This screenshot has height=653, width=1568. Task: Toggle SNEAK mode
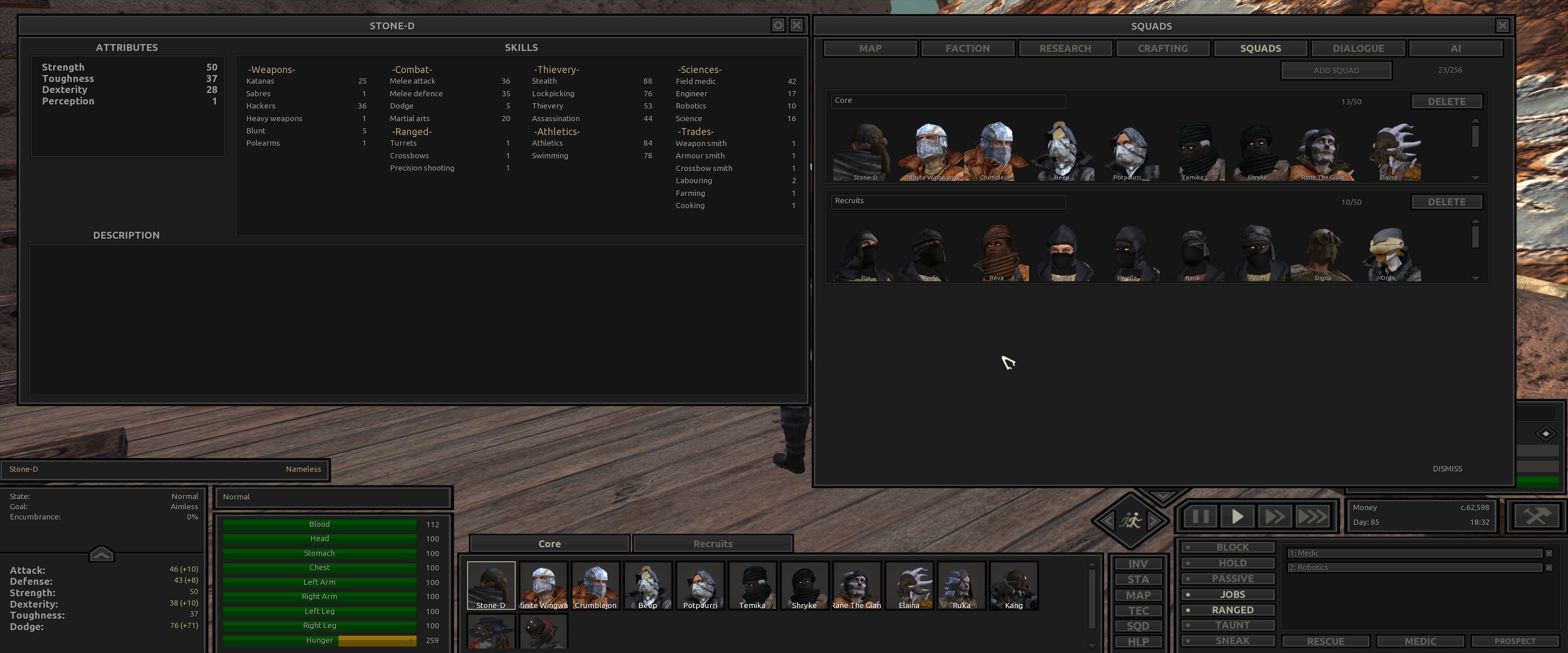1228,641
